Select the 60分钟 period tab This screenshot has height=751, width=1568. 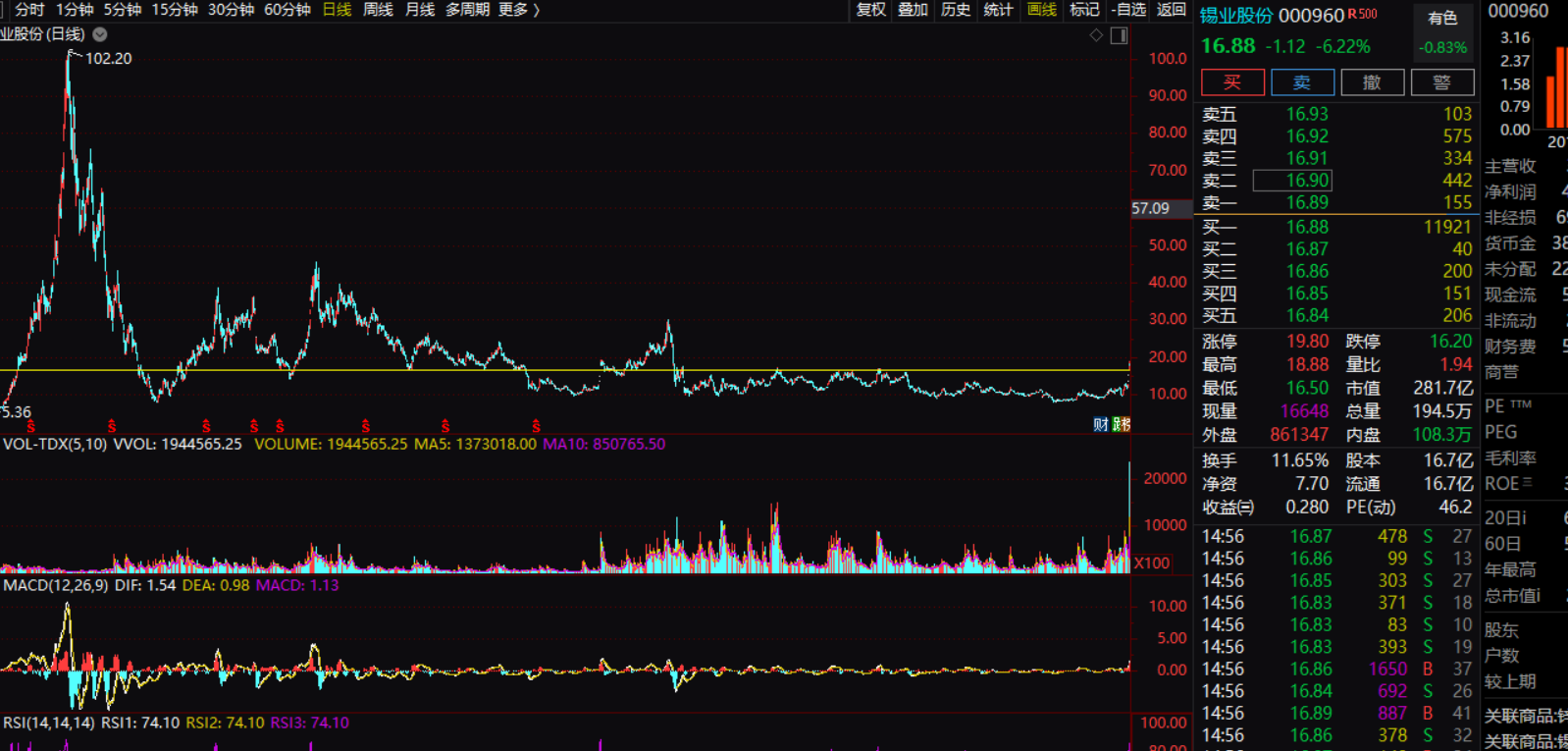pyautogui.click(x=287, y=10)
